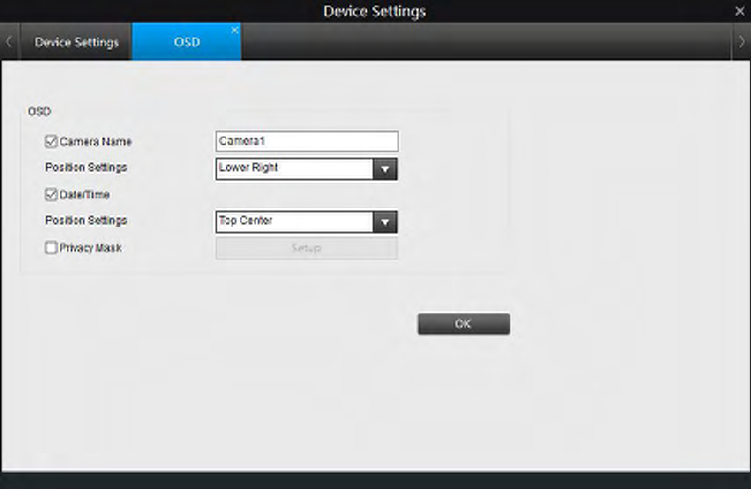
Task: Click the right tab-scroll arrow
Action: click(741, 42)
